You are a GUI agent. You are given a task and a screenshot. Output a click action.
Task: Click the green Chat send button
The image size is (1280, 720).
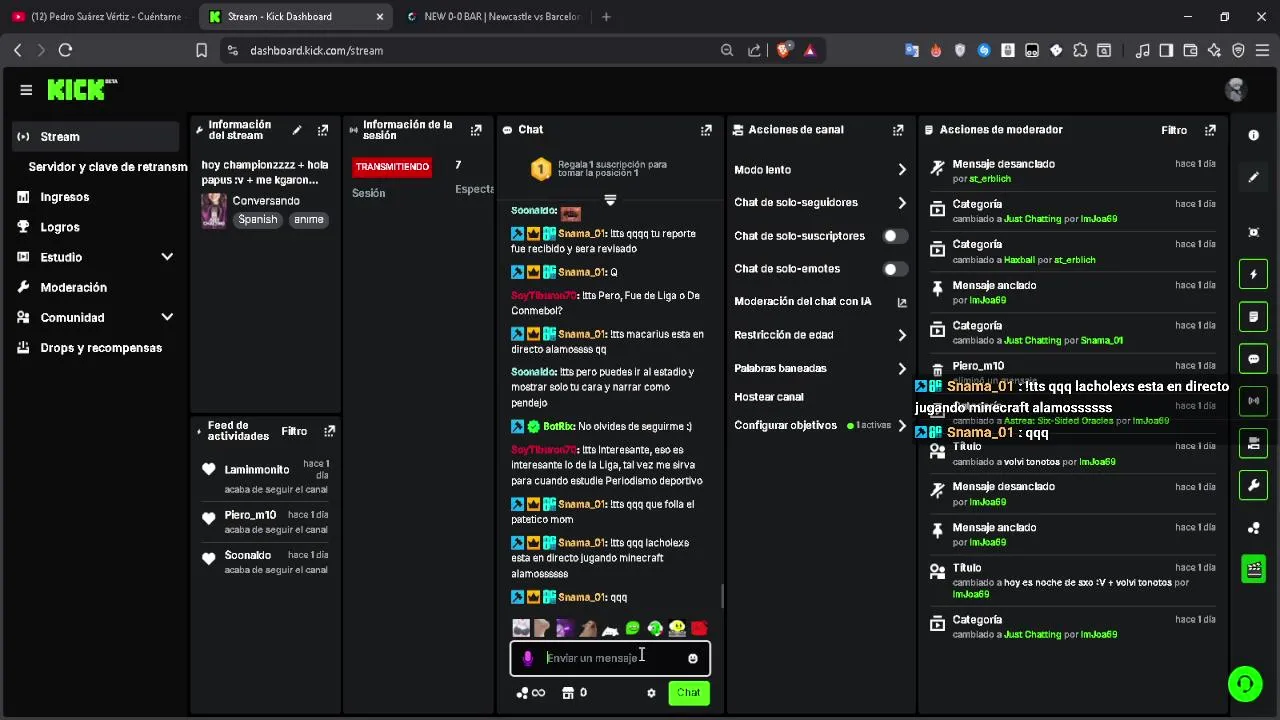[x=689, y=693]
